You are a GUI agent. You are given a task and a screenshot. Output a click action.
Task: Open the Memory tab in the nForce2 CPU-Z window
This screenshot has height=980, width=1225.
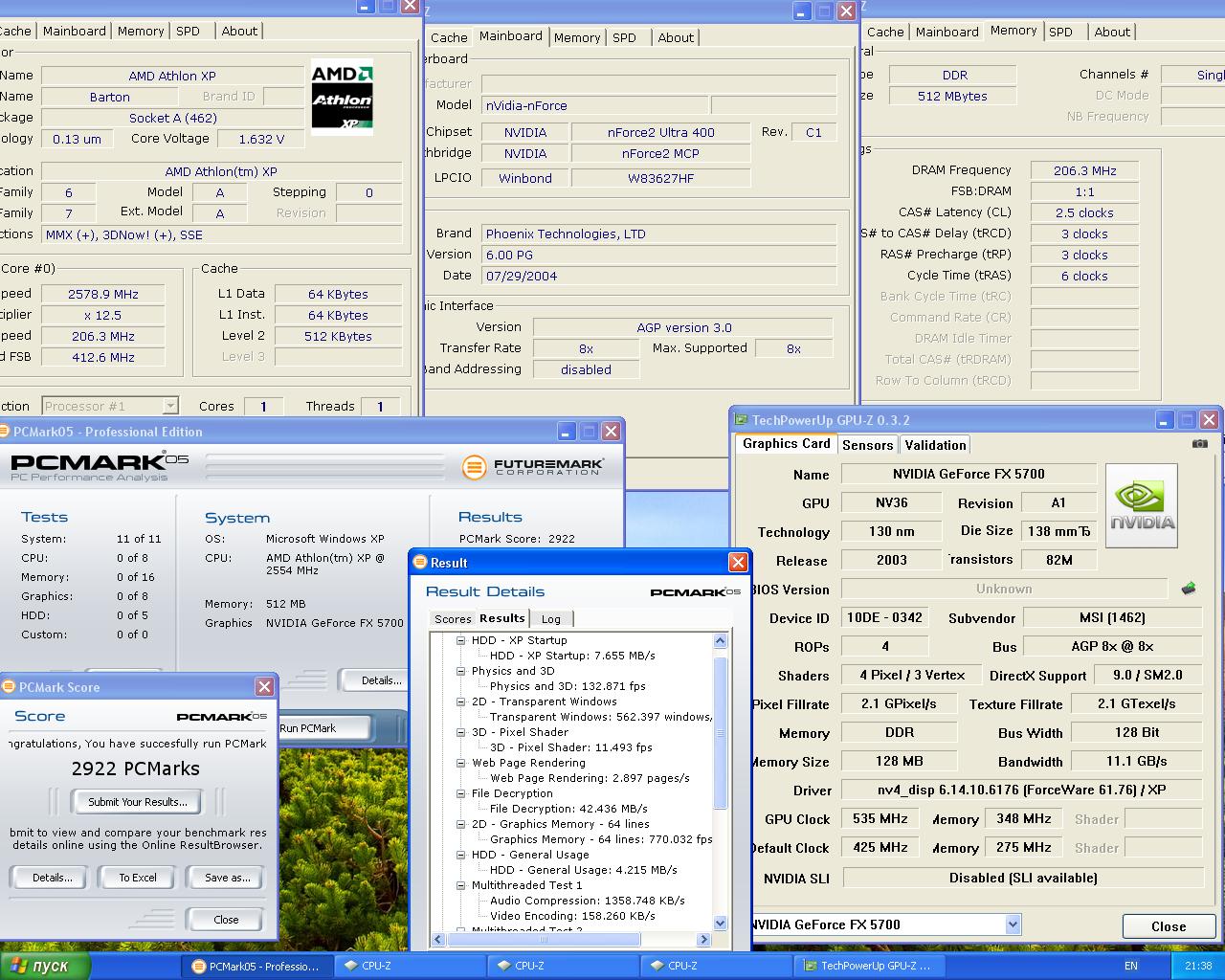577,37
